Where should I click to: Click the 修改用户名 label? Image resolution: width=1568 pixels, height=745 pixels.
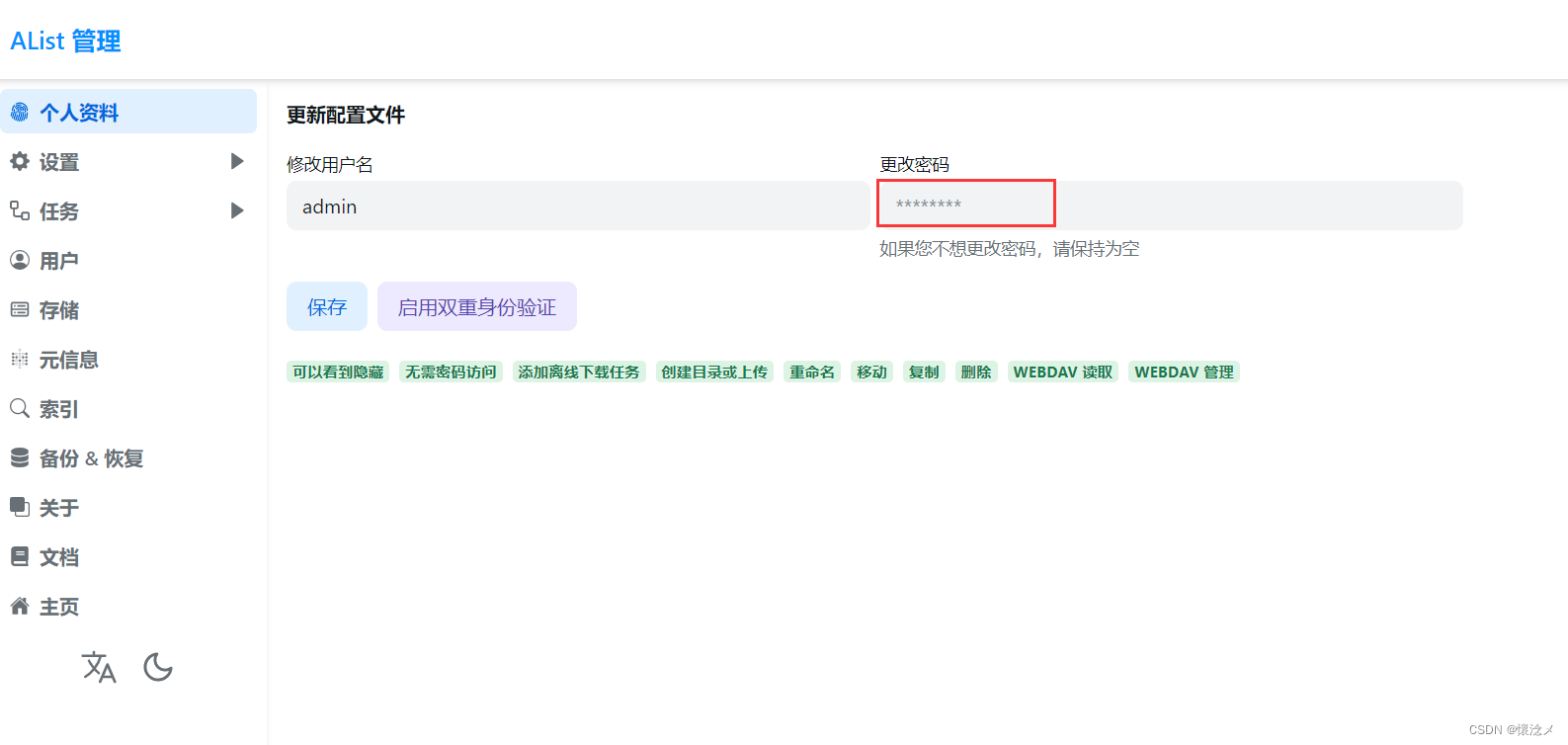pos(330,164)
